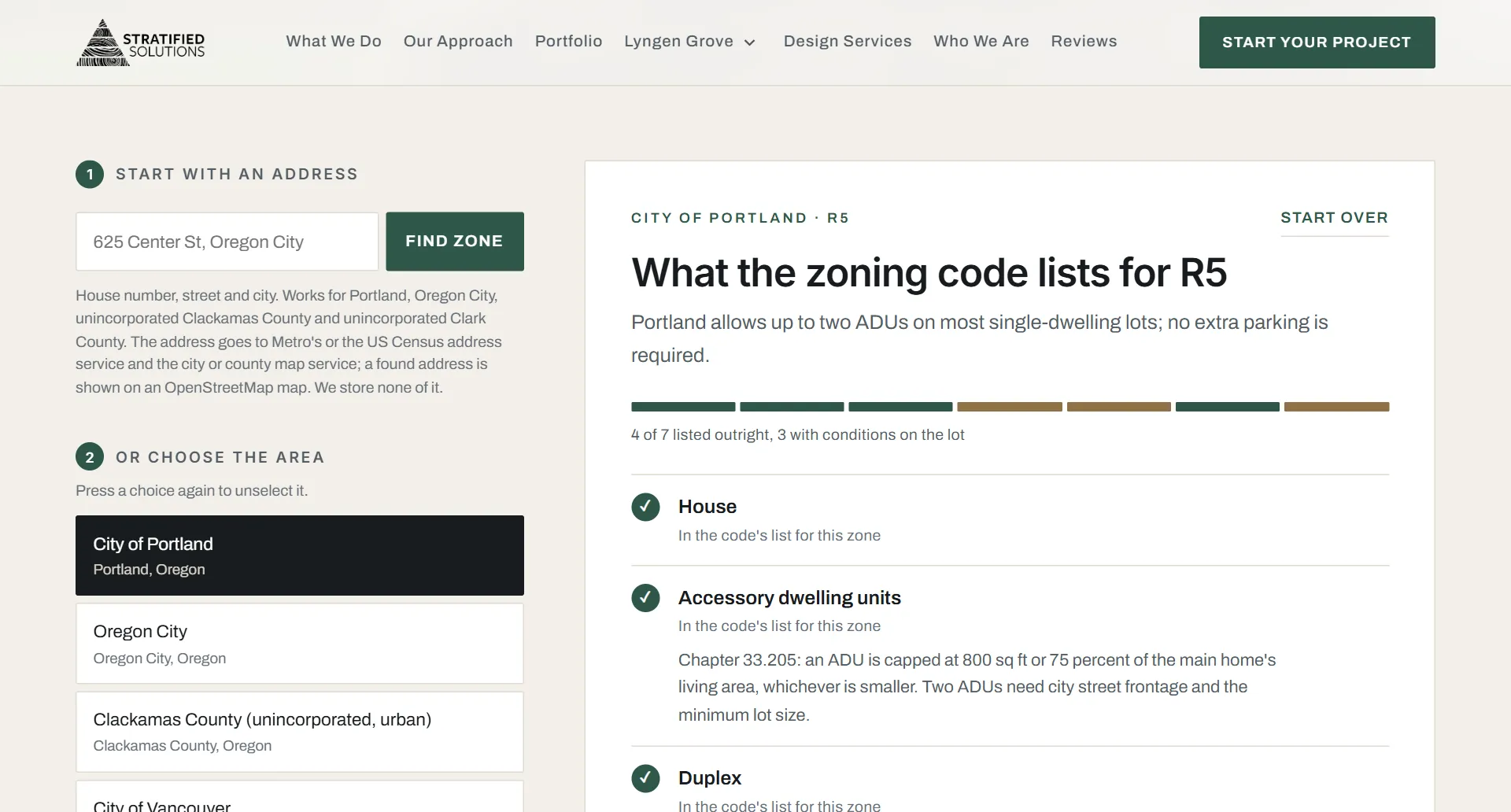Choose Clackamas County (unincorporated, urban) option
Viewport: 1511px width, 812px height.
[x=300, y=732]
